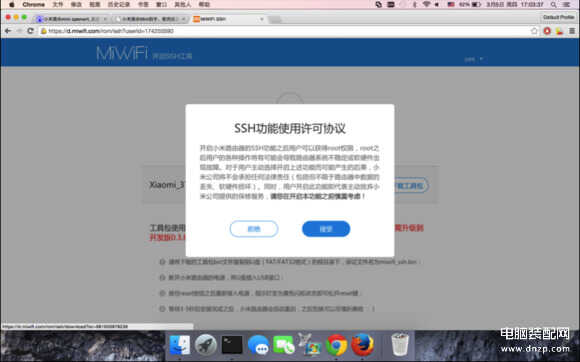Image resolution: width=580 pixels, height=362 pixels.
Task: Bookmark this page with the star icon
Action: point(534,31)
